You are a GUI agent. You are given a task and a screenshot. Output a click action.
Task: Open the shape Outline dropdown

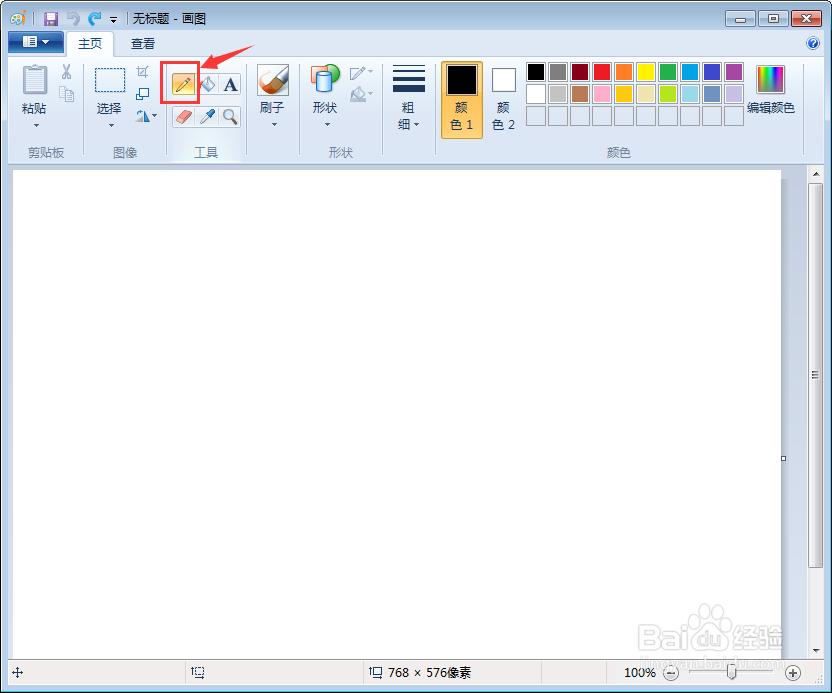(x=361, y=72)
